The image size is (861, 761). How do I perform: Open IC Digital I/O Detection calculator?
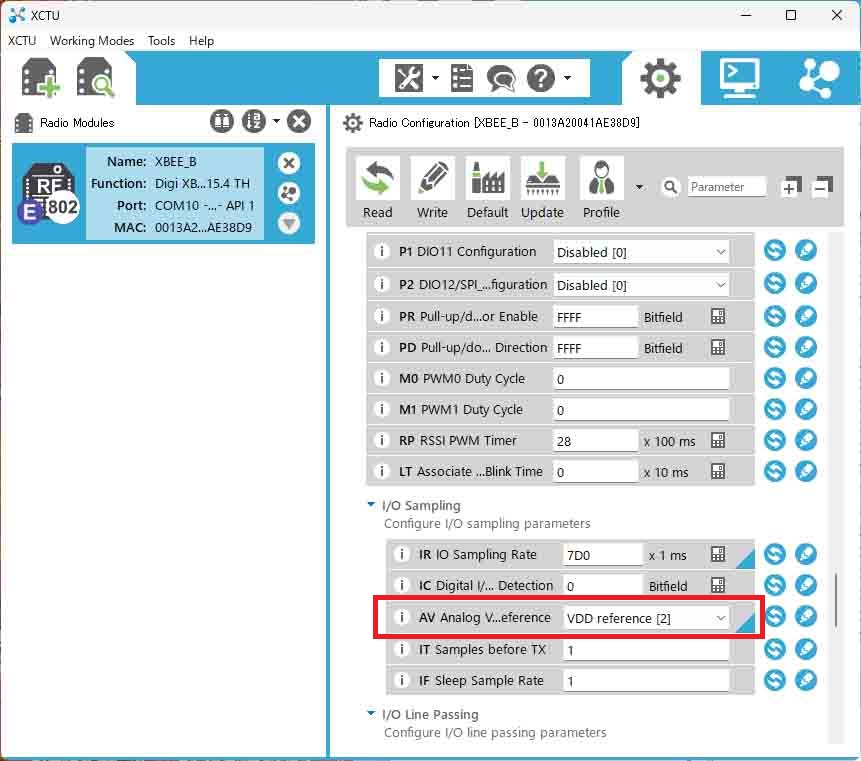click(718, 585)
